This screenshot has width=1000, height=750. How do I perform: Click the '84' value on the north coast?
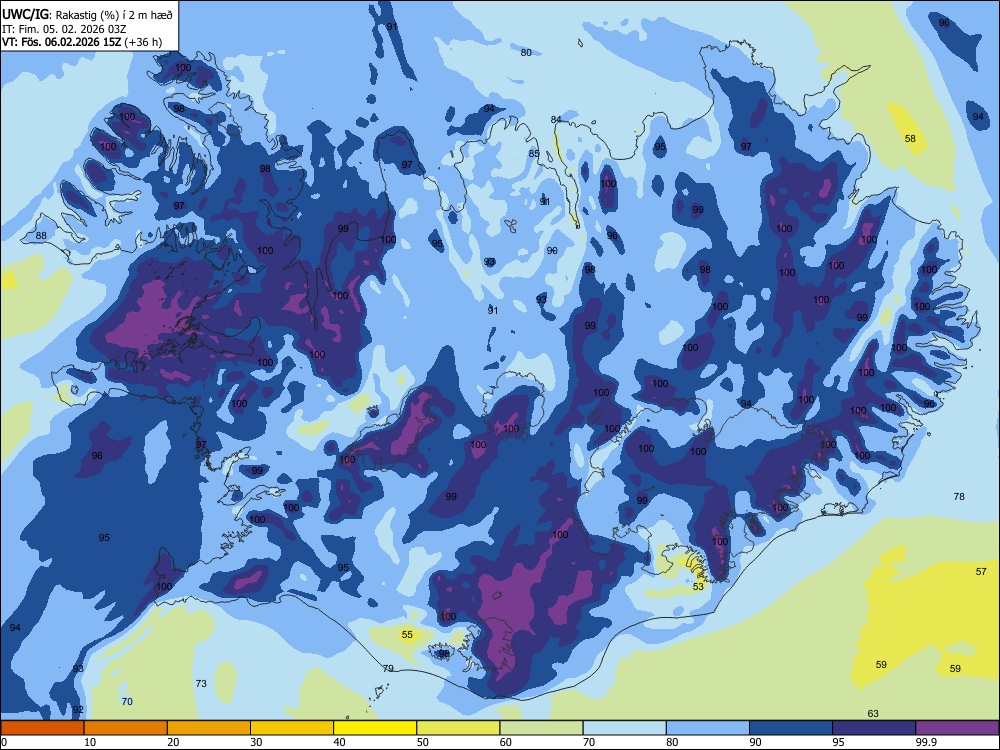556,119
